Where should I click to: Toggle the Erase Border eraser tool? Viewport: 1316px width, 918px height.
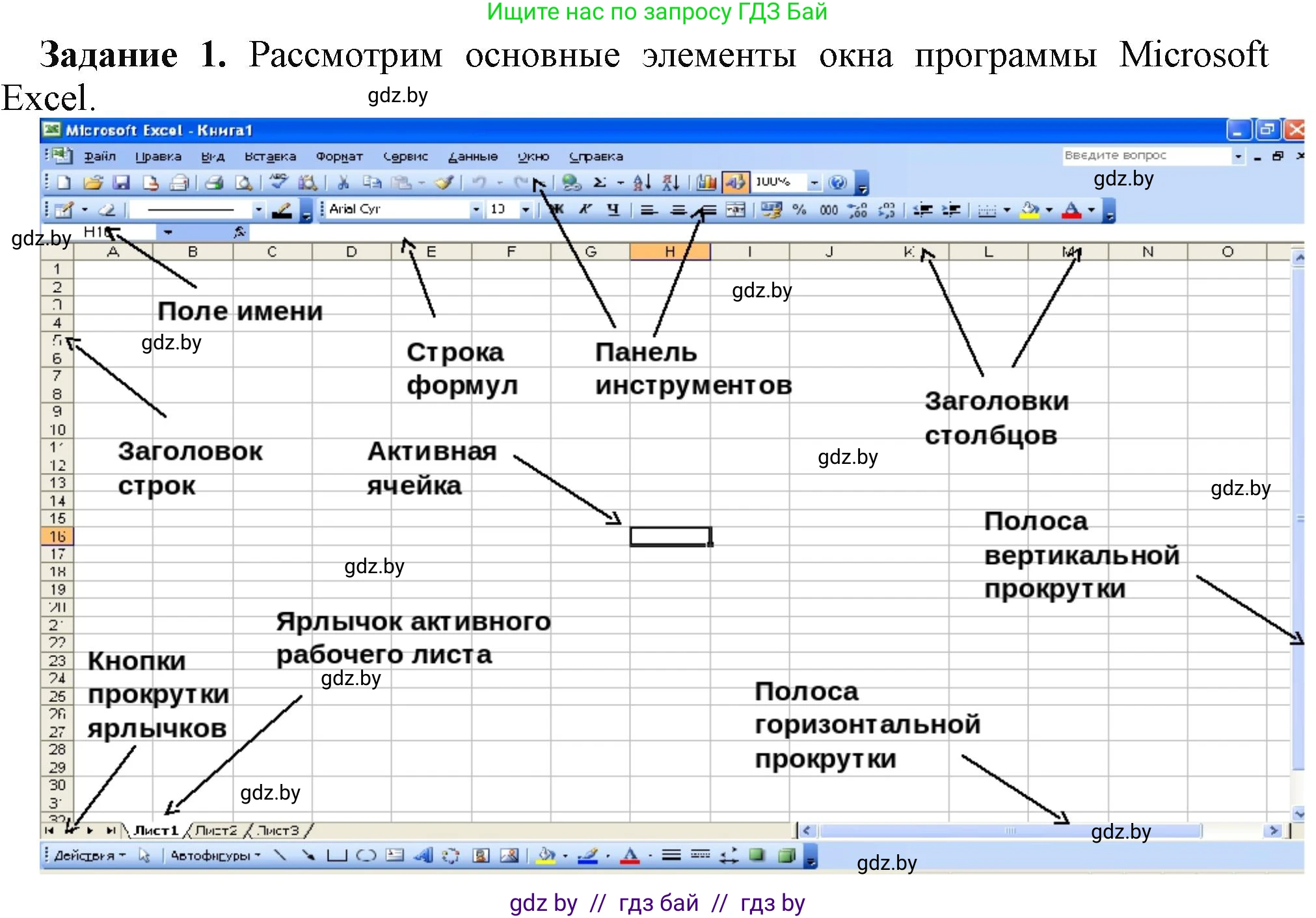point(107,210)
